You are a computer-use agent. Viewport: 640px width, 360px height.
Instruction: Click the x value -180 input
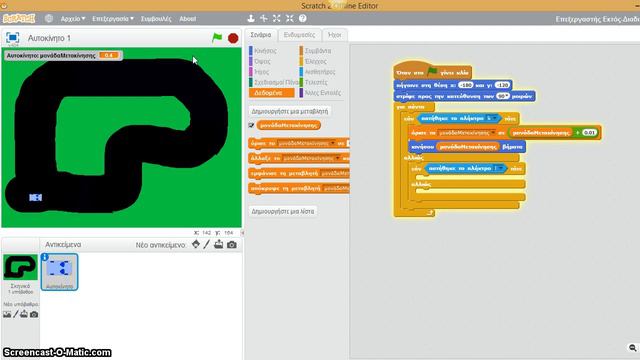(466, 85)
